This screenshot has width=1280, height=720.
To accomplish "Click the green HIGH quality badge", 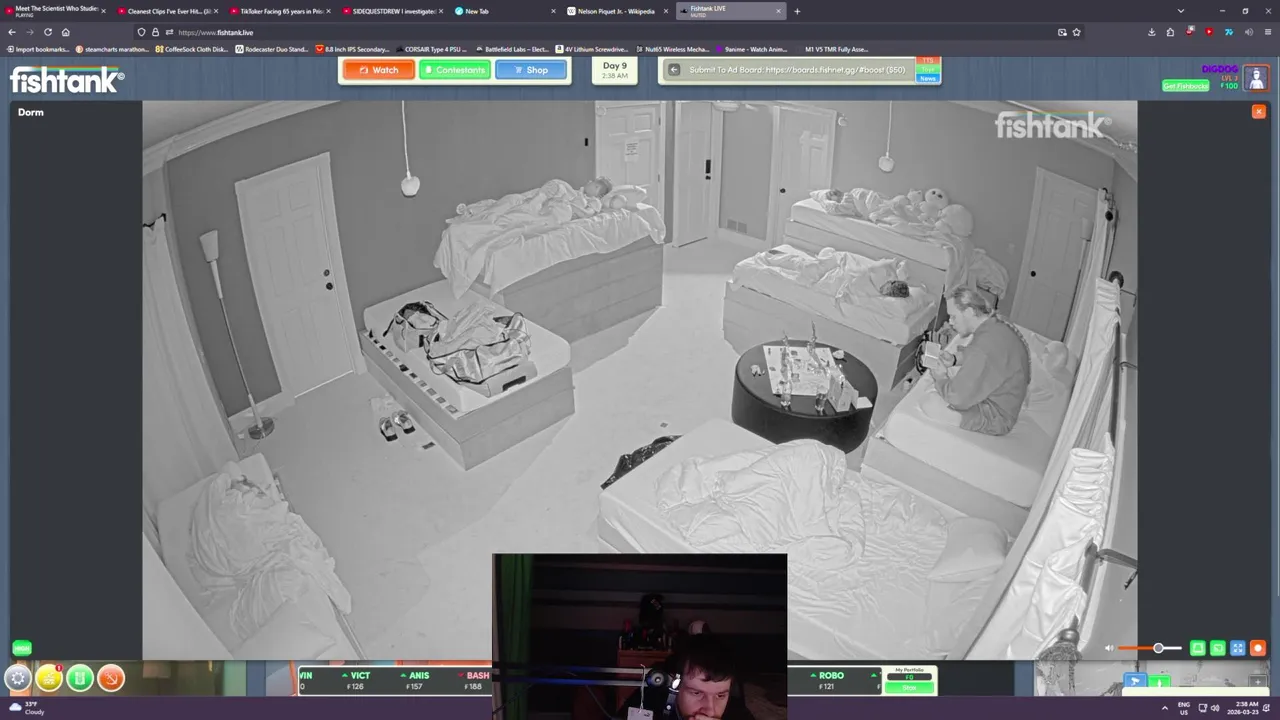I will (21, 648).
